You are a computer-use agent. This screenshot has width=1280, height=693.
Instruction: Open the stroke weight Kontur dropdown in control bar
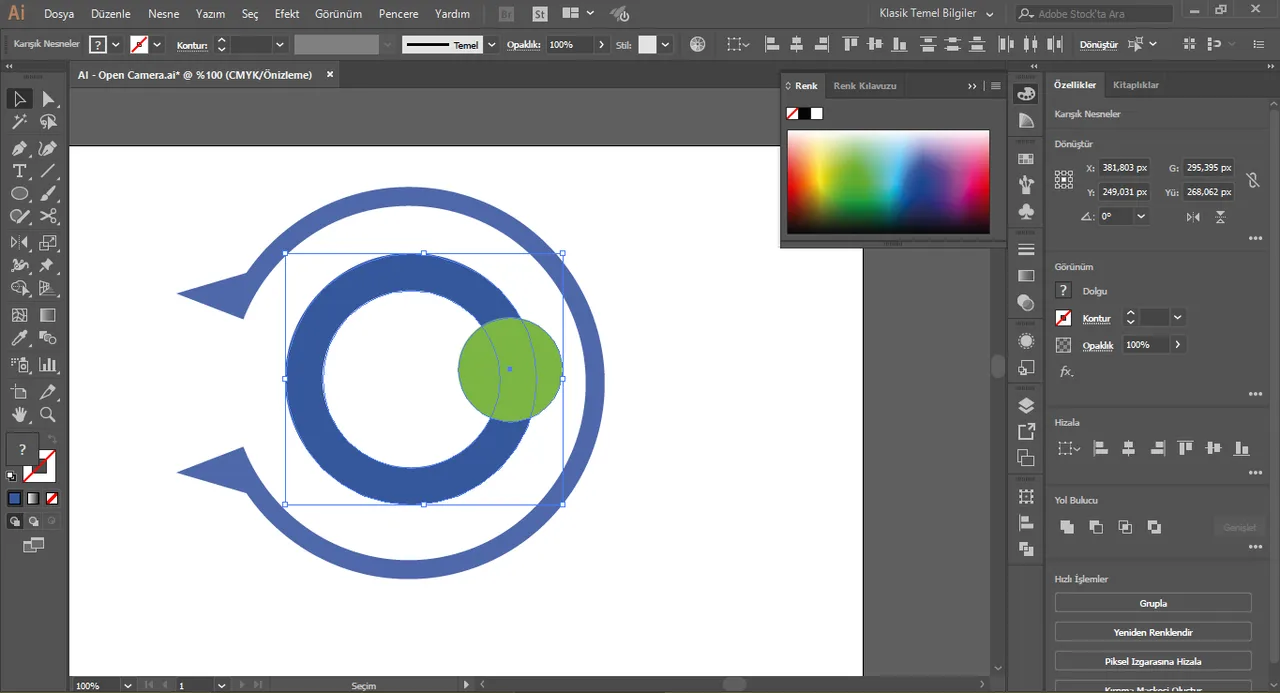[279, 45]
